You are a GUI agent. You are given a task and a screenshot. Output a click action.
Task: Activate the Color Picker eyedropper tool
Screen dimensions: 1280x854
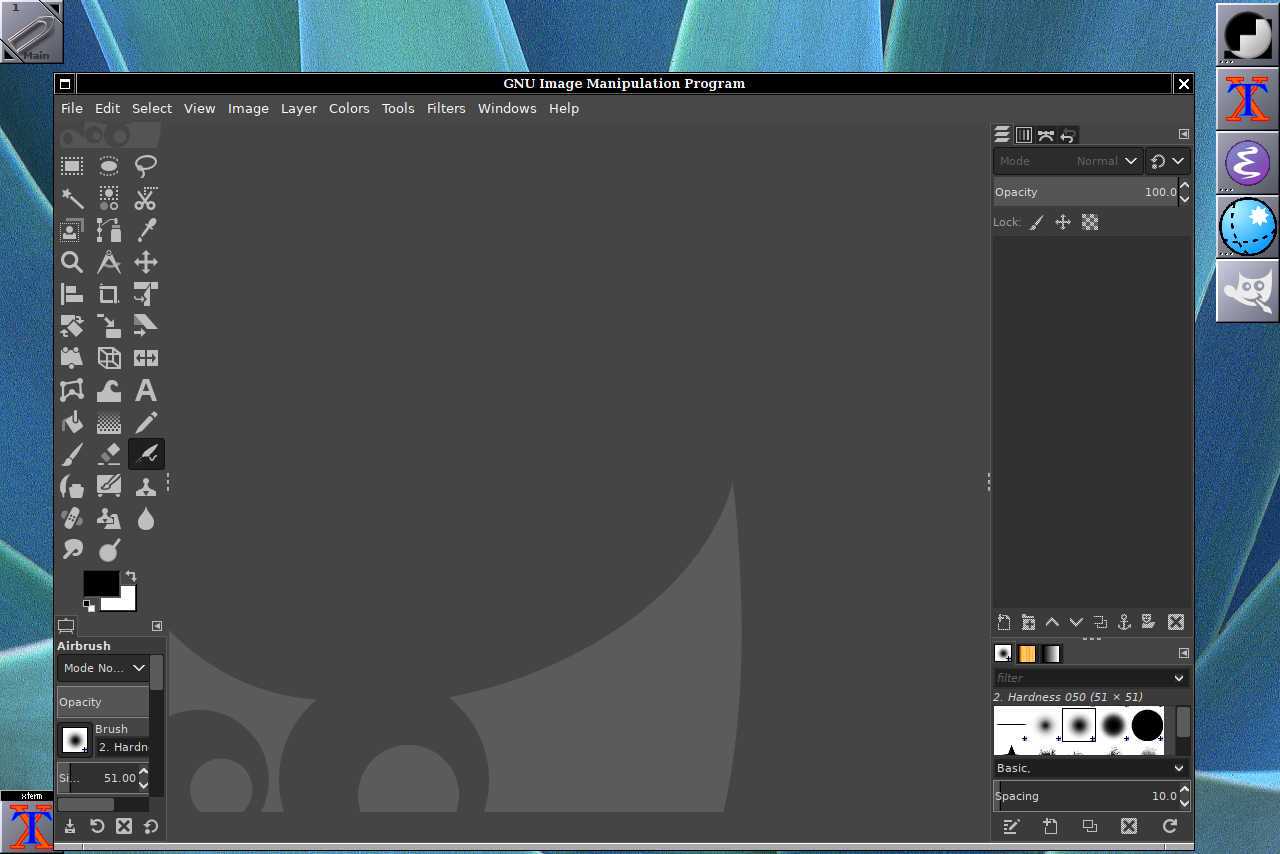[146, 230]
